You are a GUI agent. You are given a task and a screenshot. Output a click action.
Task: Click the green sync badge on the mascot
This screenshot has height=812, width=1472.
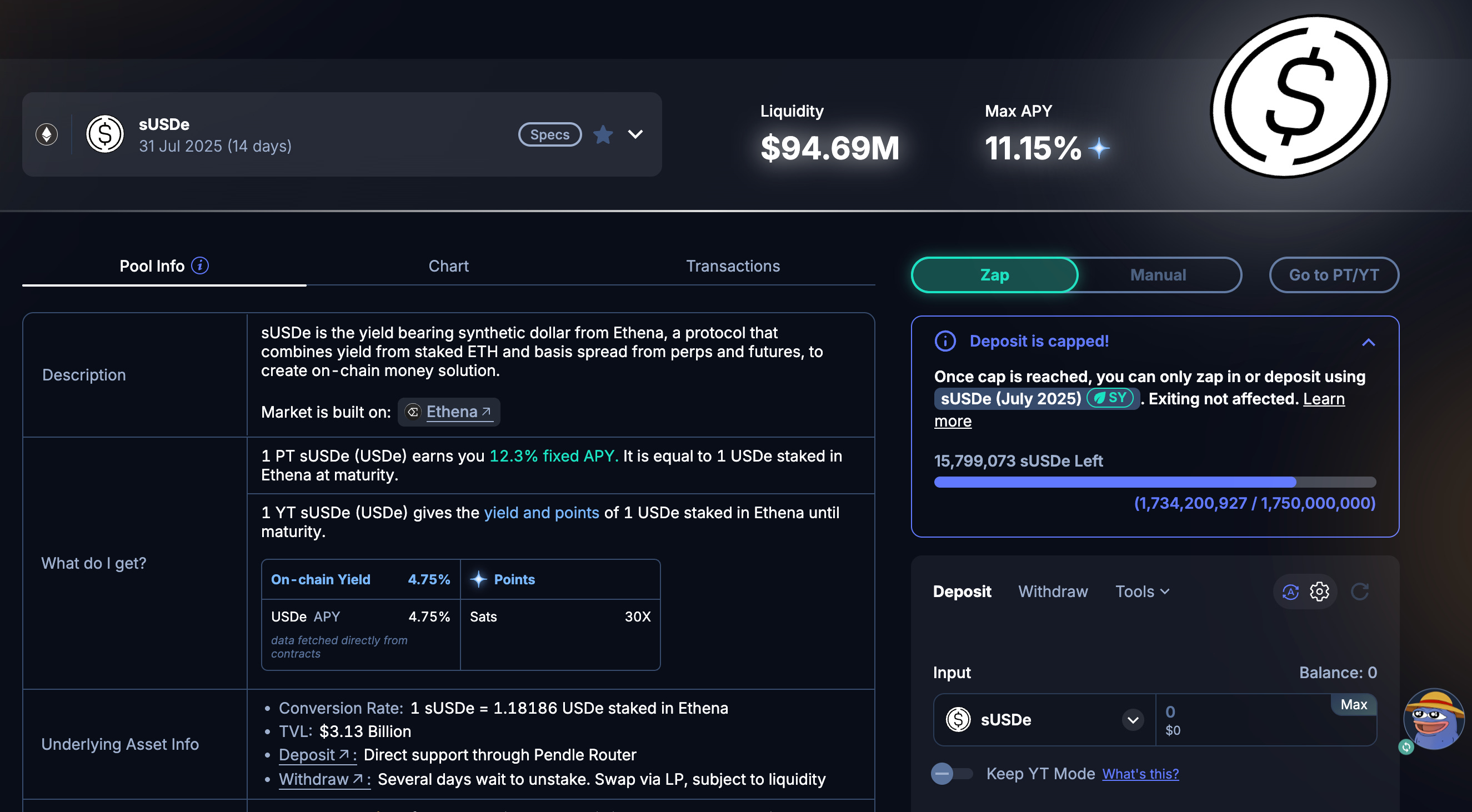(x=1406, y=747)
